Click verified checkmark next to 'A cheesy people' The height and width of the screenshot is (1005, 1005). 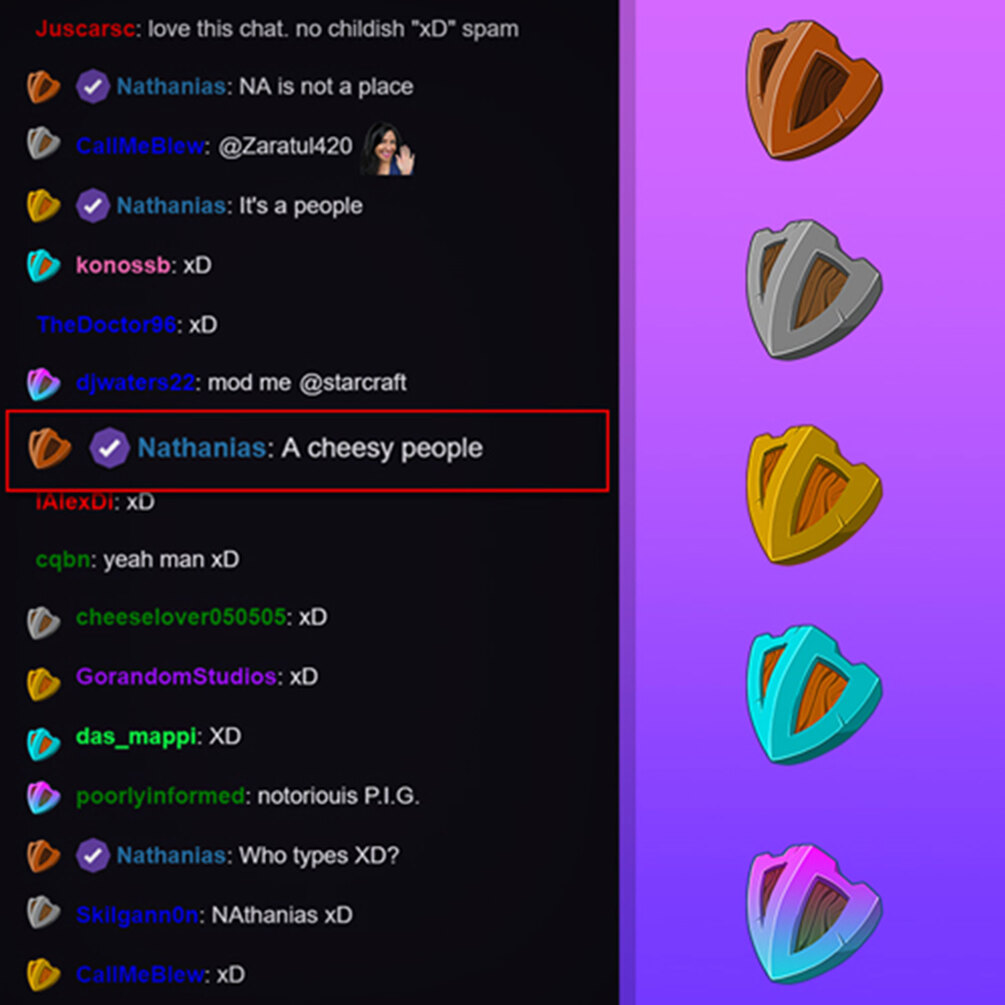click(x=109, y=447)
